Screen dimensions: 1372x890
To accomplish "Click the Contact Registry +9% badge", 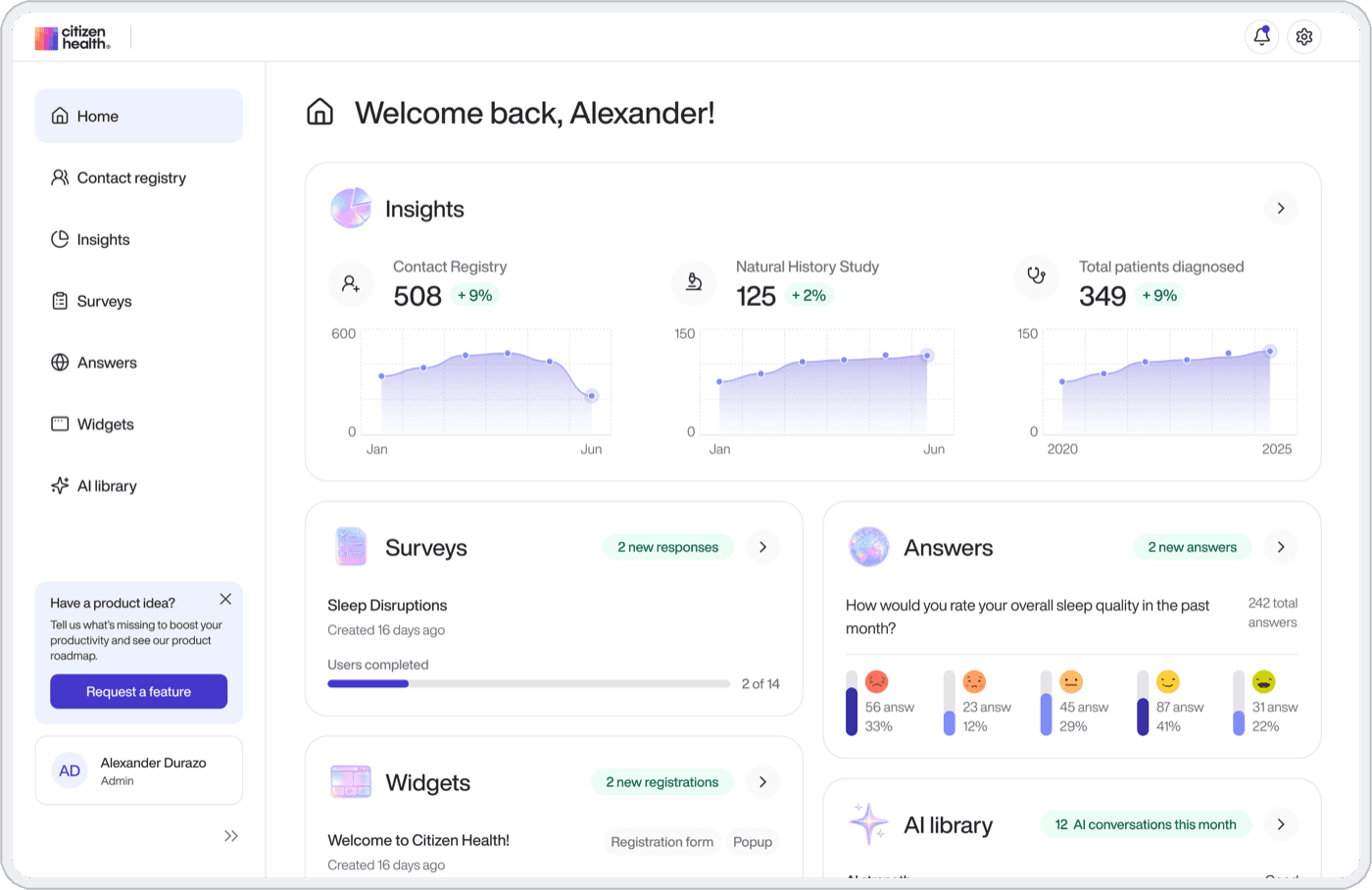I will [x=475, y=295].
